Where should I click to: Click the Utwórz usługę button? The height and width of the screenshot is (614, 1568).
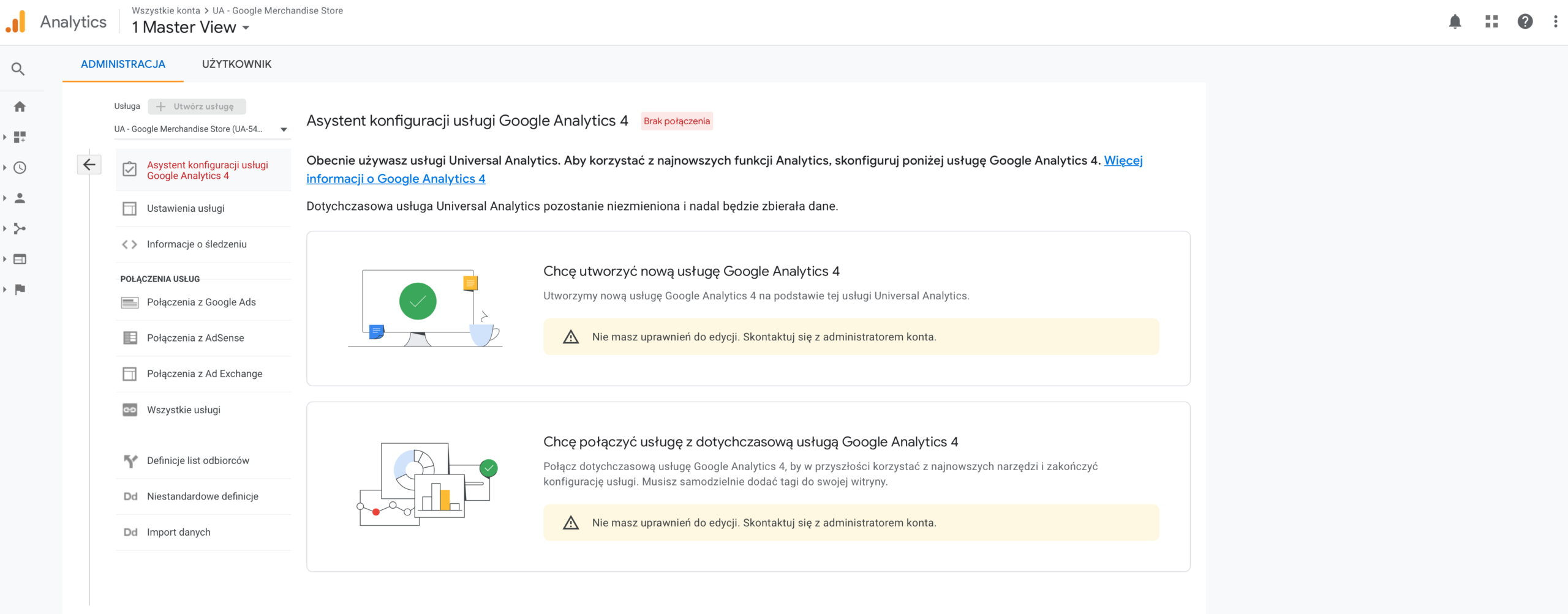click(x=197, y=107)
